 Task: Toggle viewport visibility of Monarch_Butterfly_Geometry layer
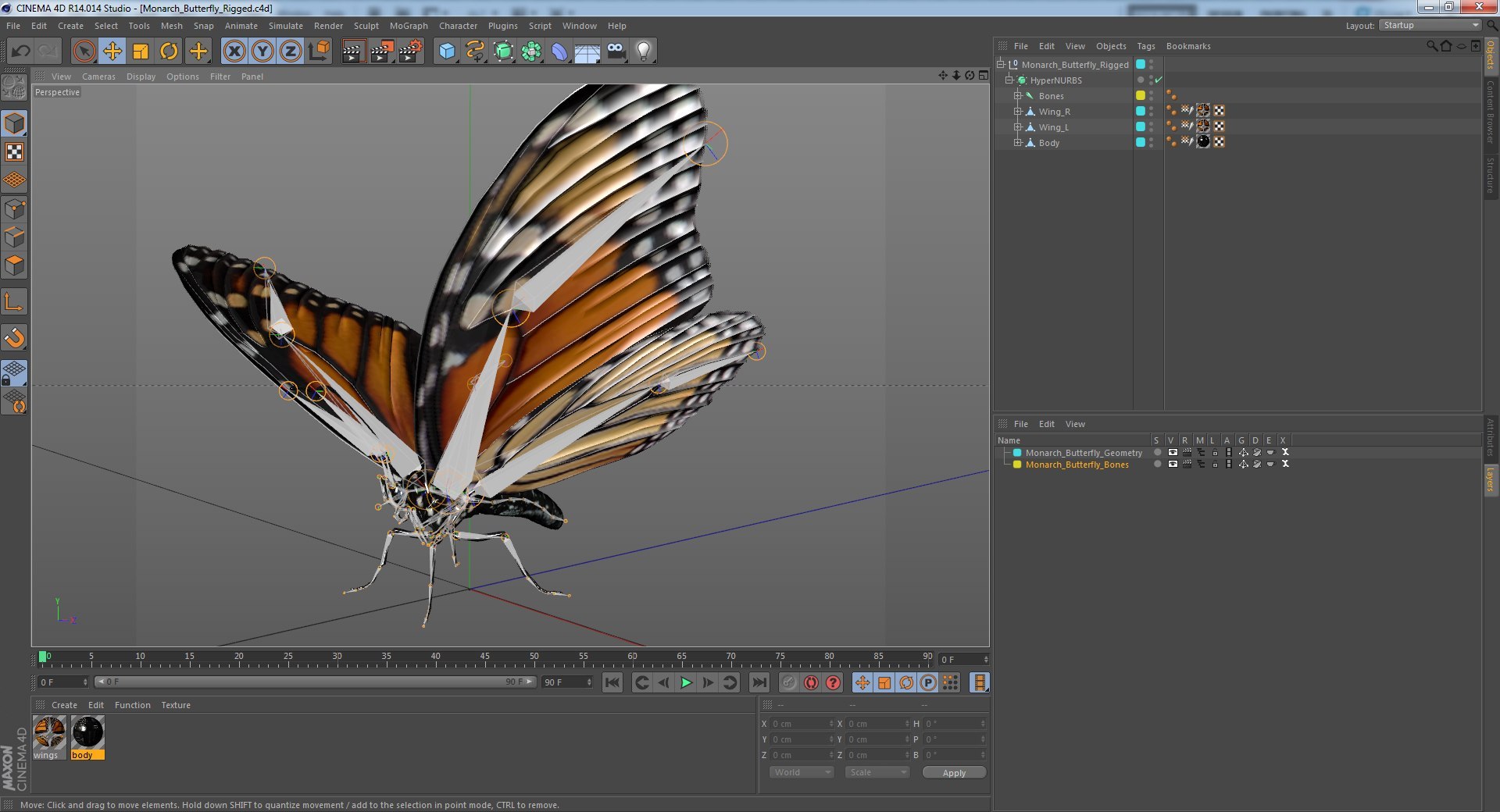click(x=1173, y=452)
